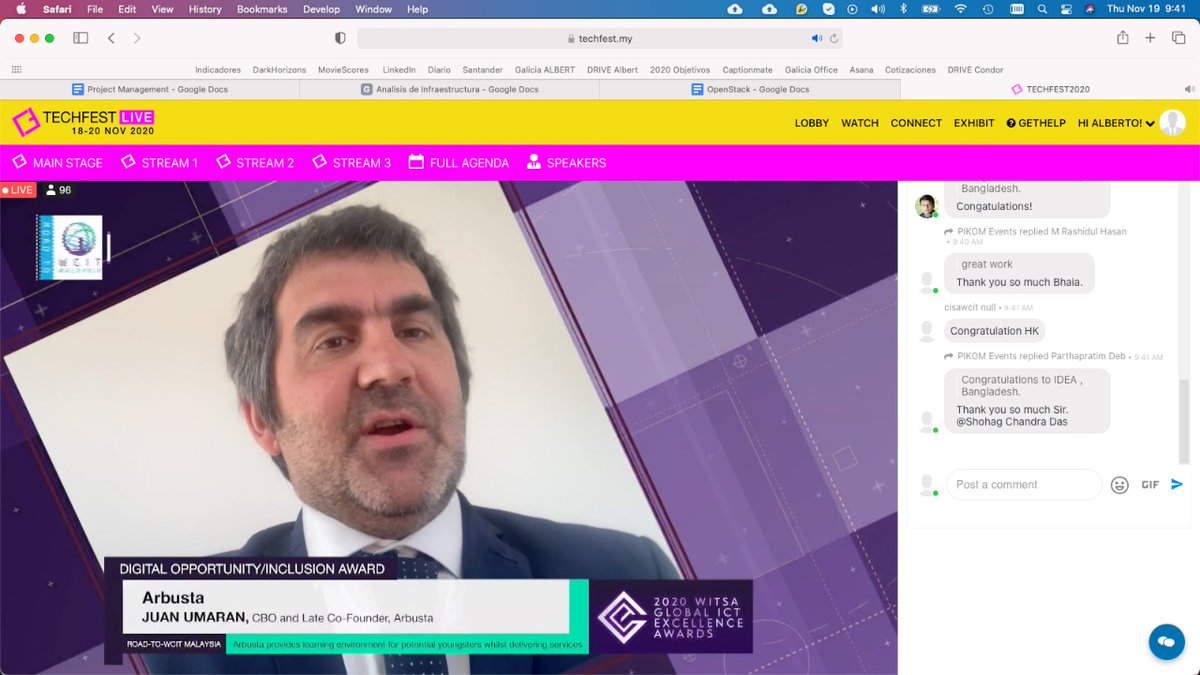Go forward with Safari forward arrow
The width and height of the screenshot is (1200, 675).
pyautogui.click(x=137, y=38)
